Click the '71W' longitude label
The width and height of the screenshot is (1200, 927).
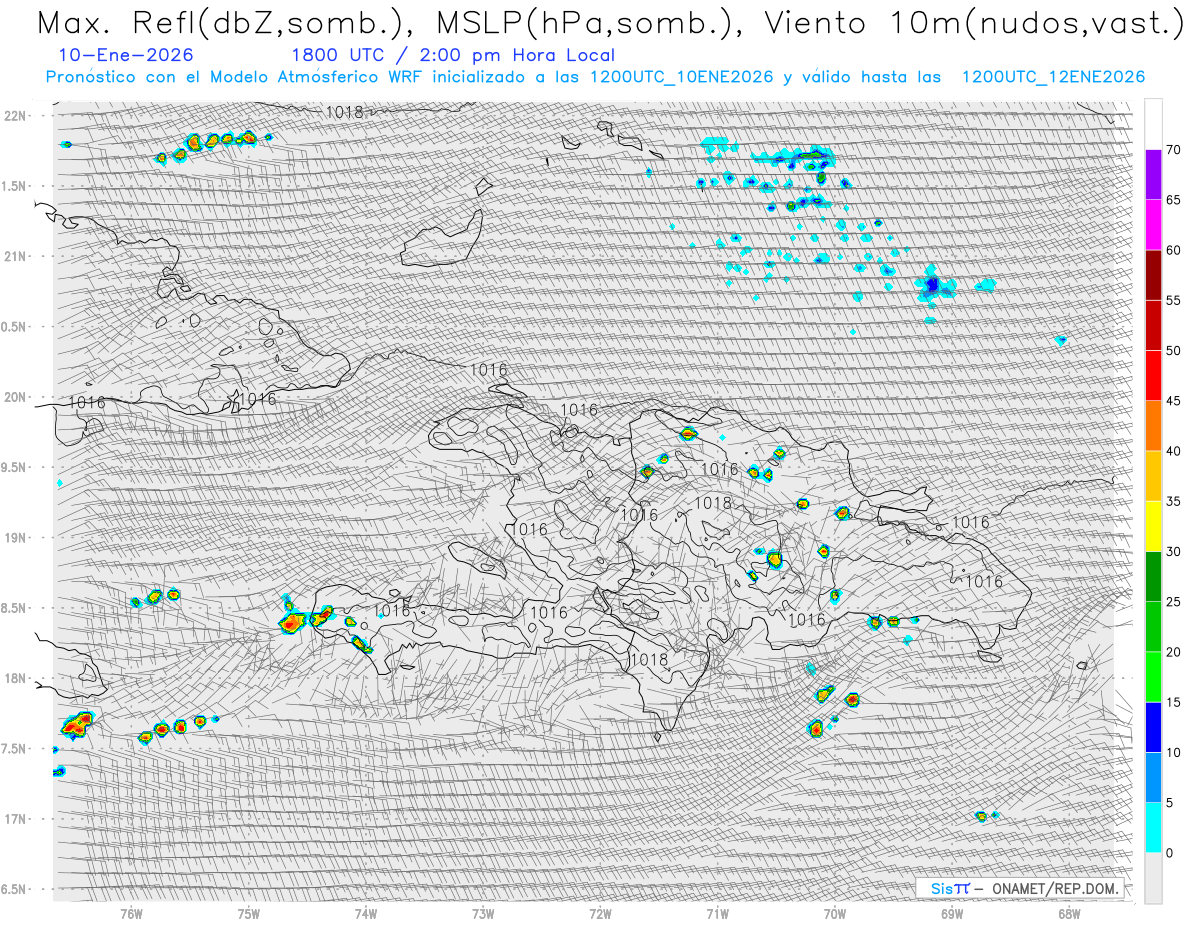[717, 913]
